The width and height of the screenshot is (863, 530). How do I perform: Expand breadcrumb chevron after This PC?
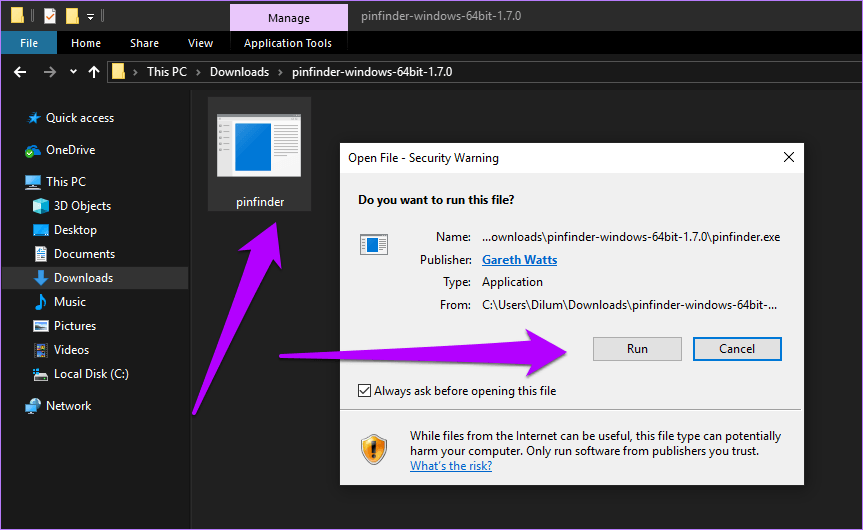click(198, 72)
